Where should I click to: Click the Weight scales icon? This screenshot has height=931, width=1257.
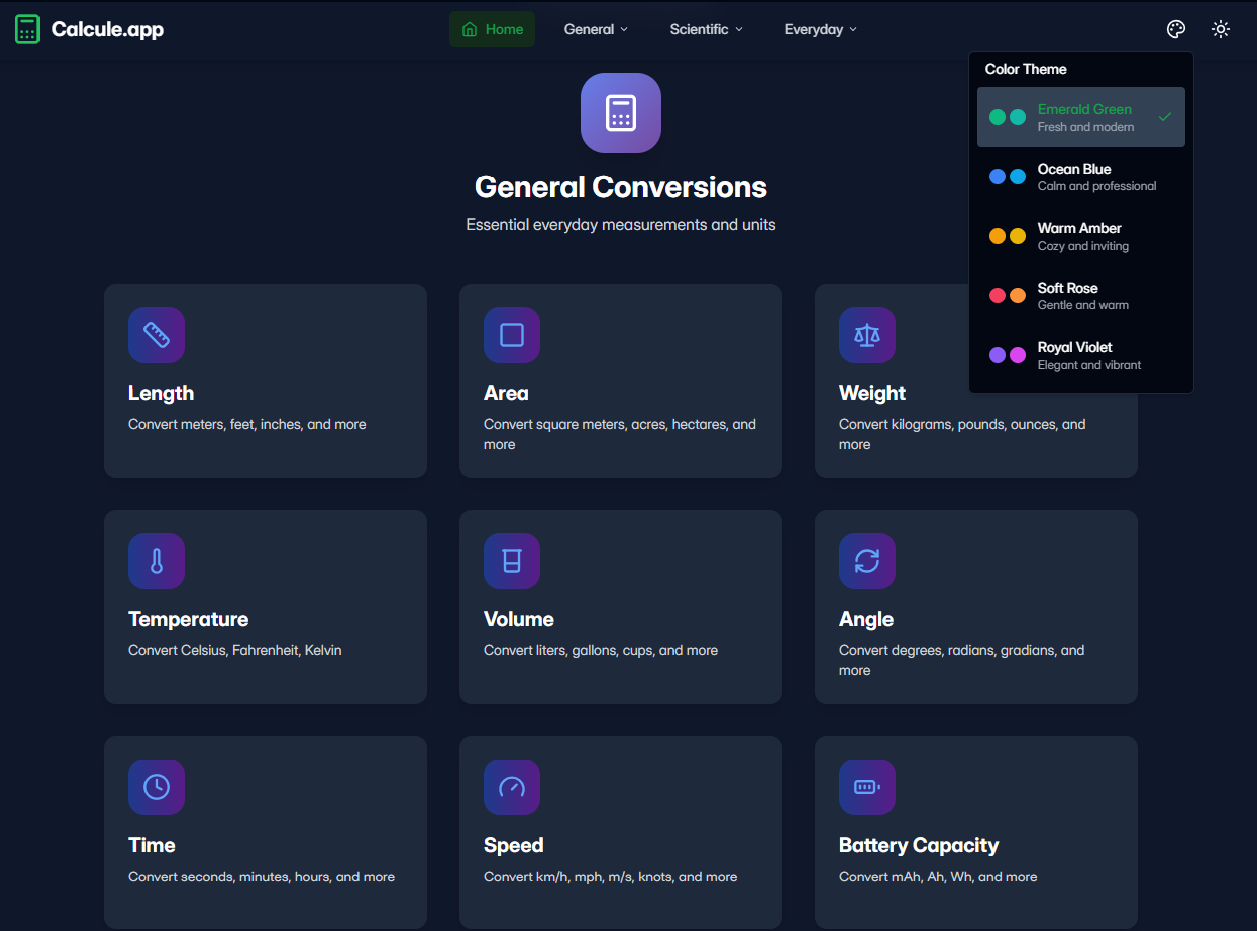(867, 335)
